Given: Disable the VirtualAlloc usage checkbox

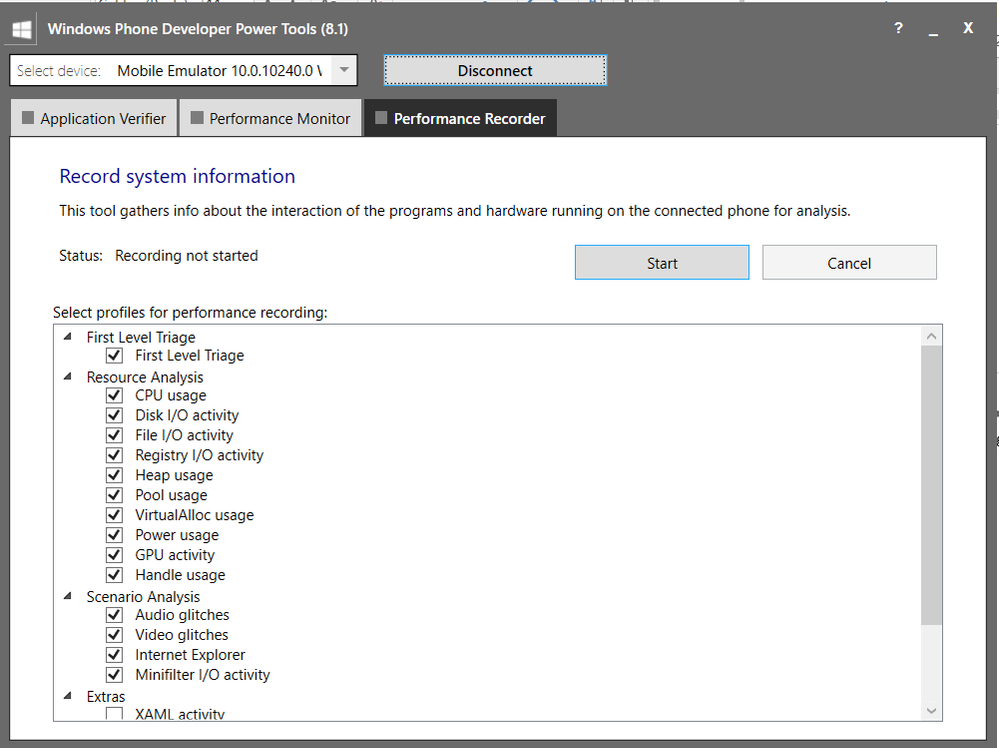Looking at the screenshot, I should point(115,515).
